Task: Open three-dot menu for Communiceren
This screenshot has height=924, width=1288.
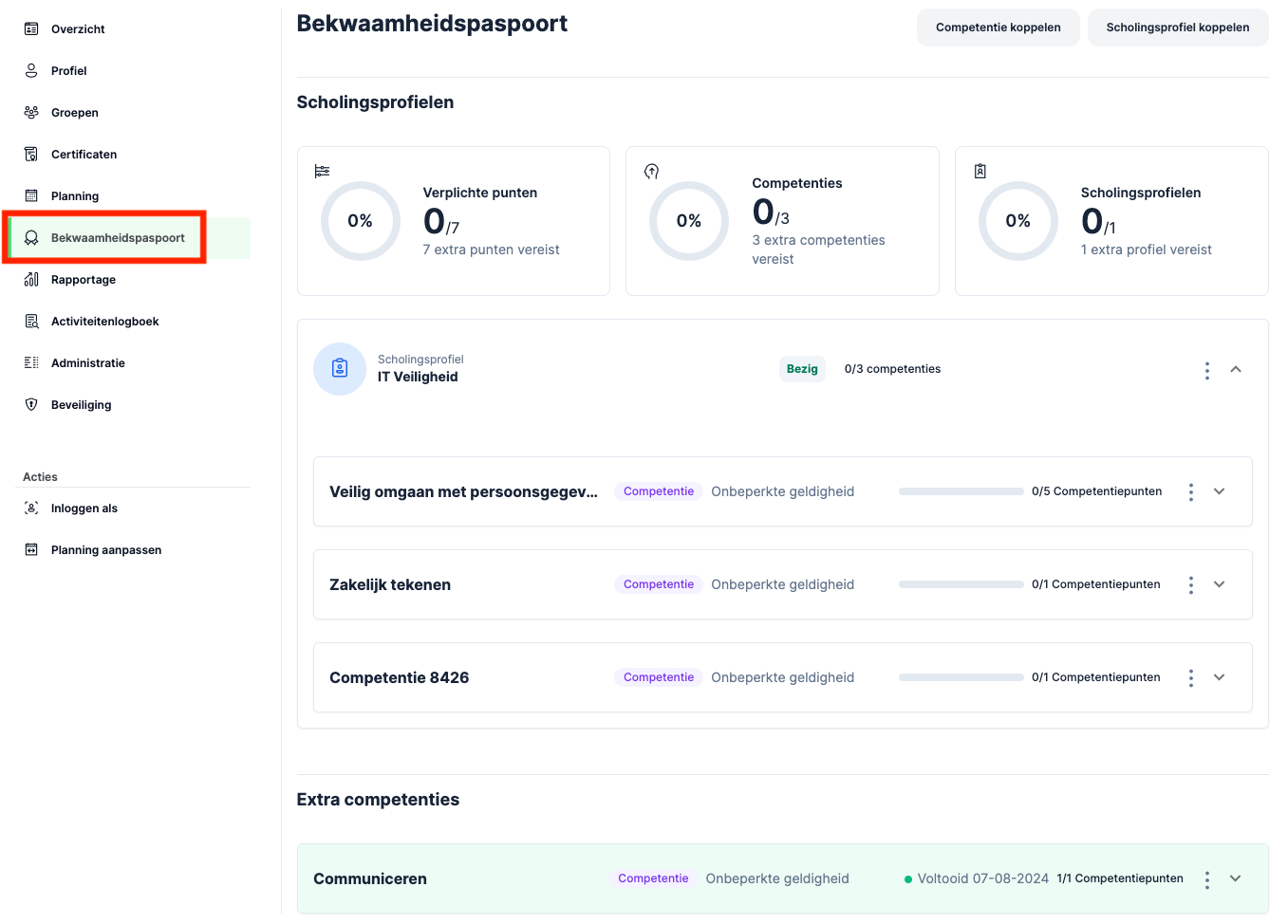Action: click(x=1206, y=879)
